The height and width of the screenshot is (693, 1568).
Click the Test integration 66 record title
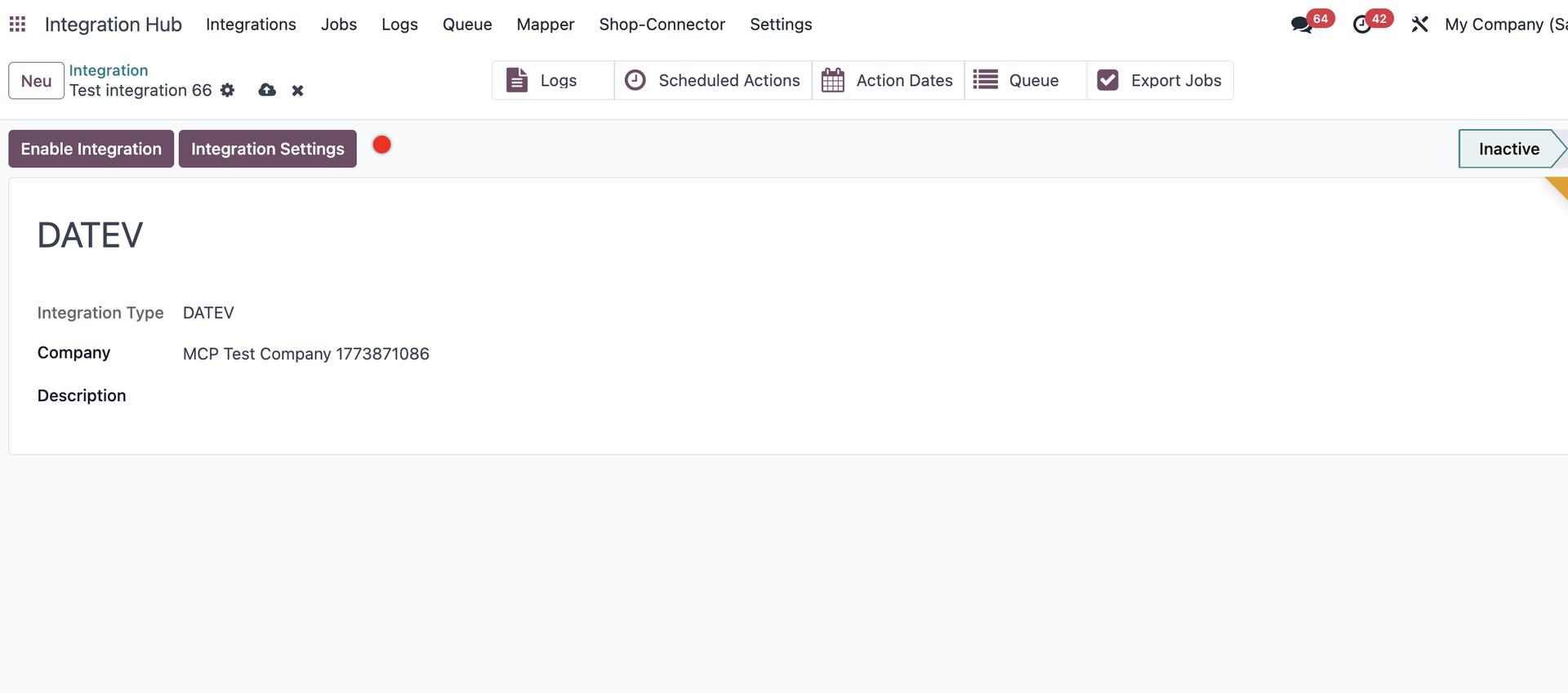point(140,91)
